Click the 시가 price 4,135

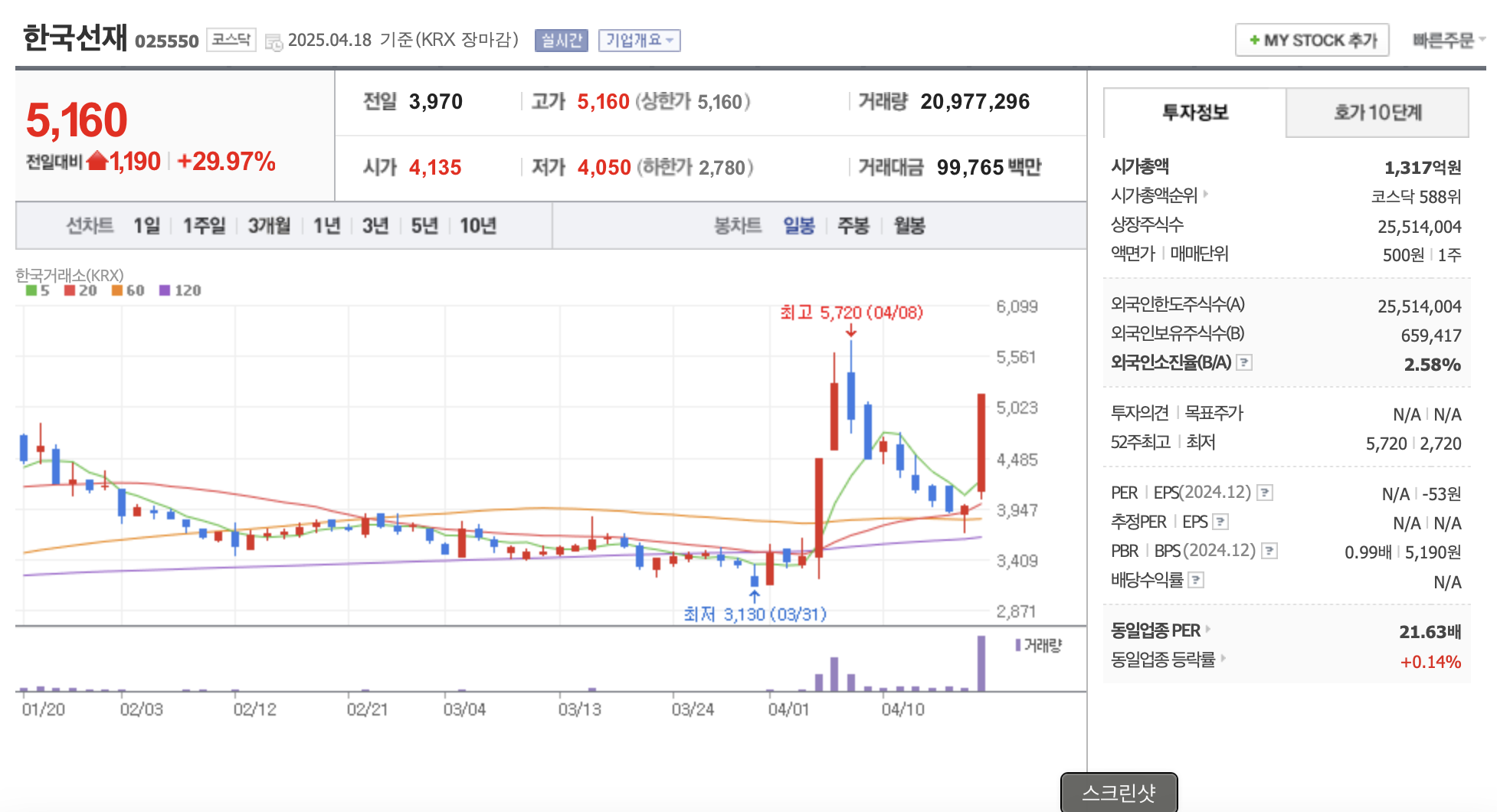coord(435,168)
